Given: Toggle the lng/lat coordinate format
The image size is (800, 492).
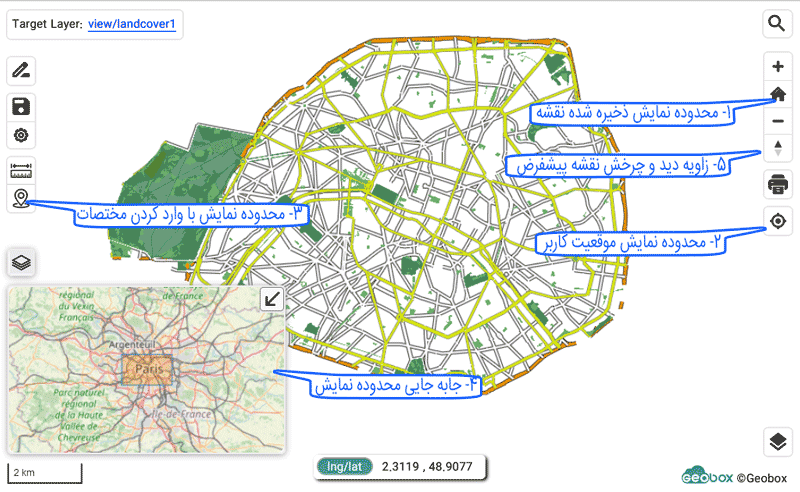Looking at the screenshot, I should pos(344,466).
